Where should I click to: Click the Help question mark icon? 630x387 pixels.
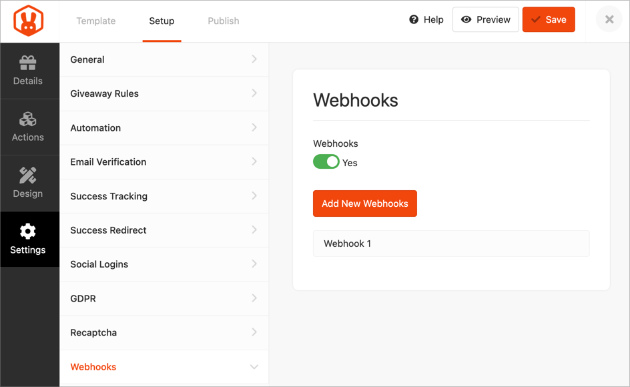tap(413, 20)
